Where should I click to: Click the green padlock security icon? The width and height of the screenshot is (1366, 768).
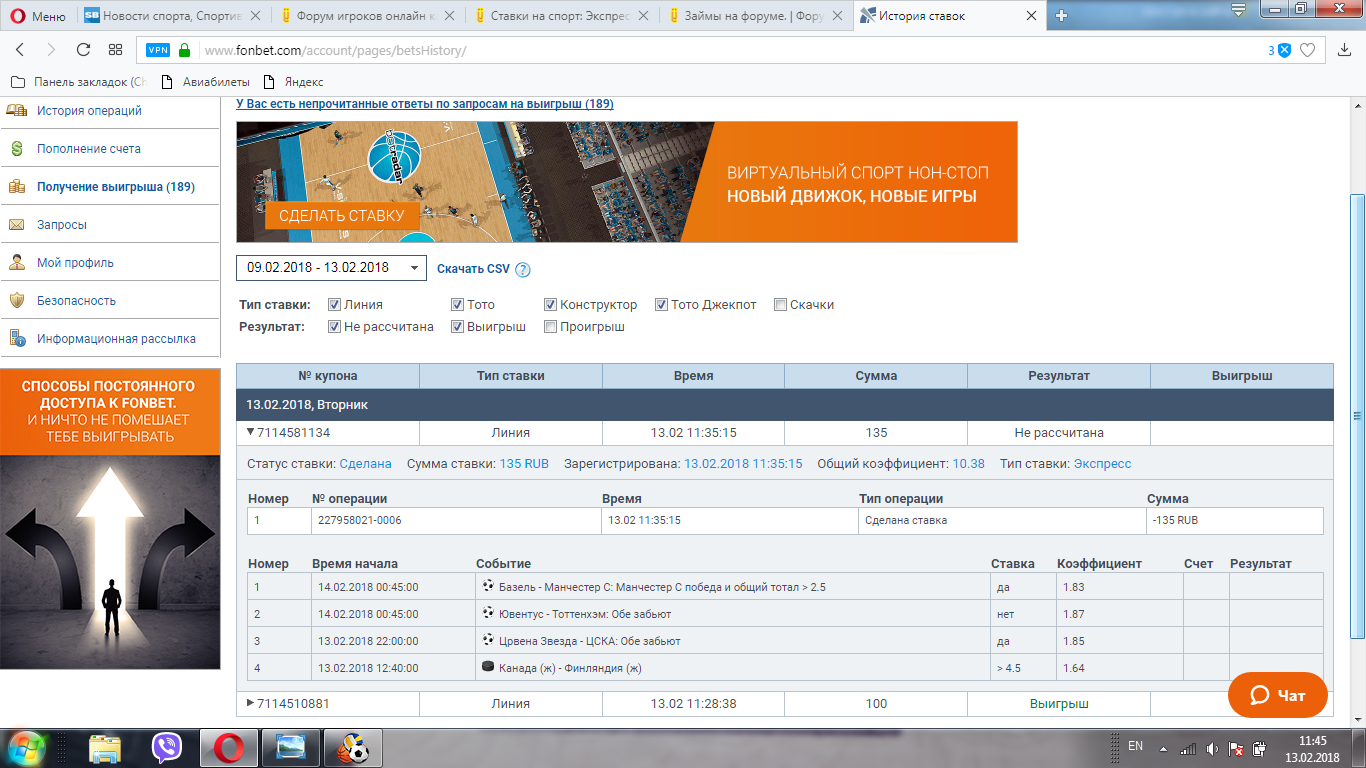pos(184,50)
